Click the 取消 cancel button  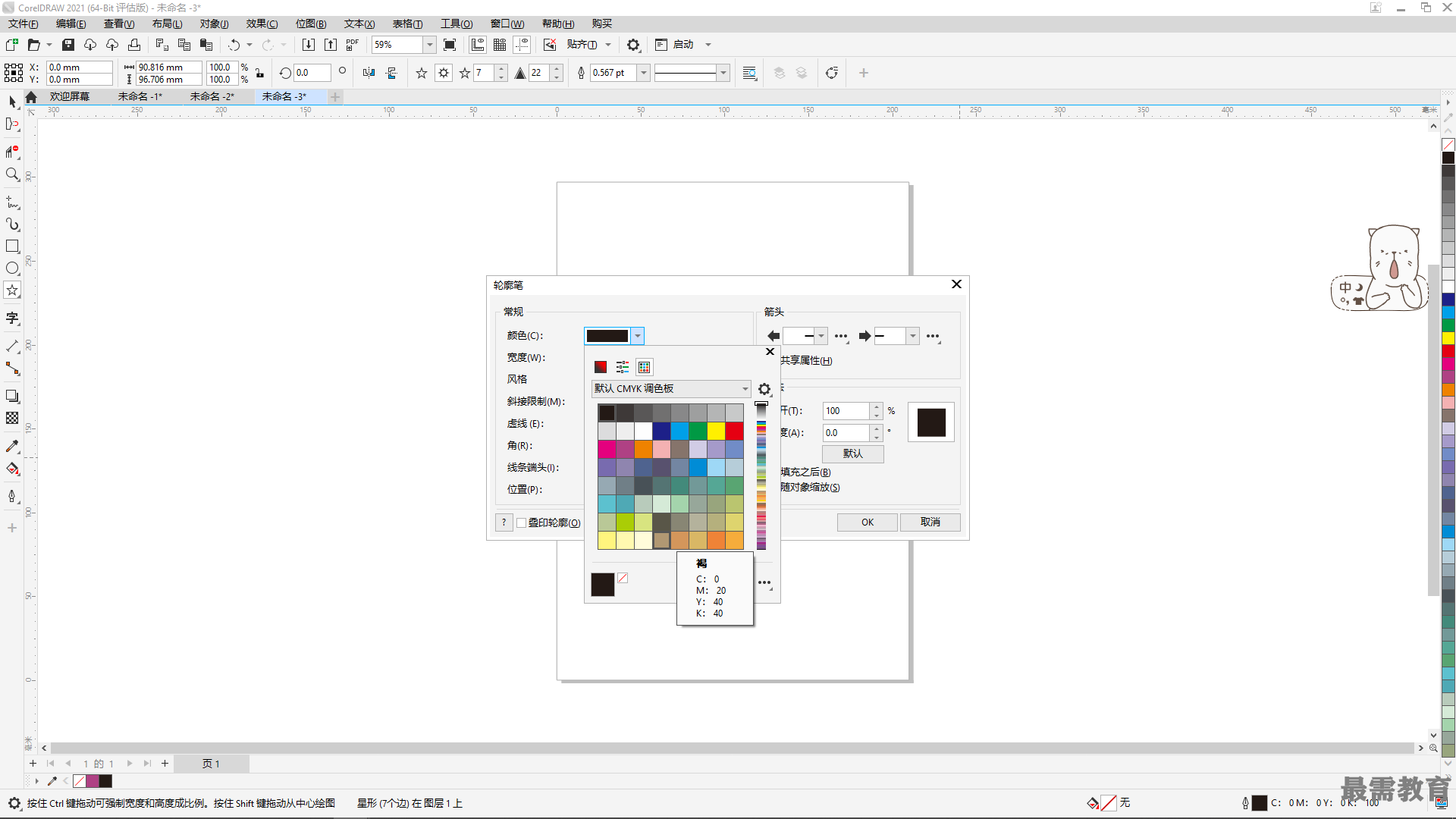pos(930,522)
